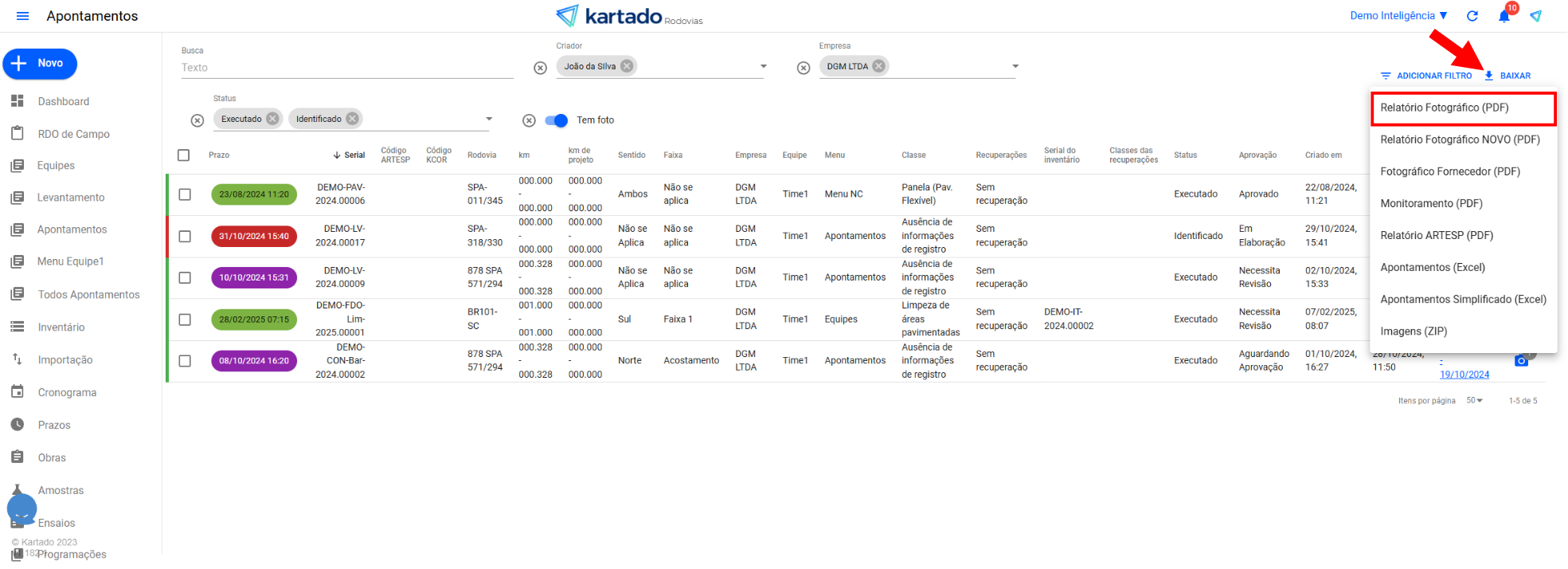Click the Busca text input field
Viewport: 1568px width, 569px height.
point(346,68)
